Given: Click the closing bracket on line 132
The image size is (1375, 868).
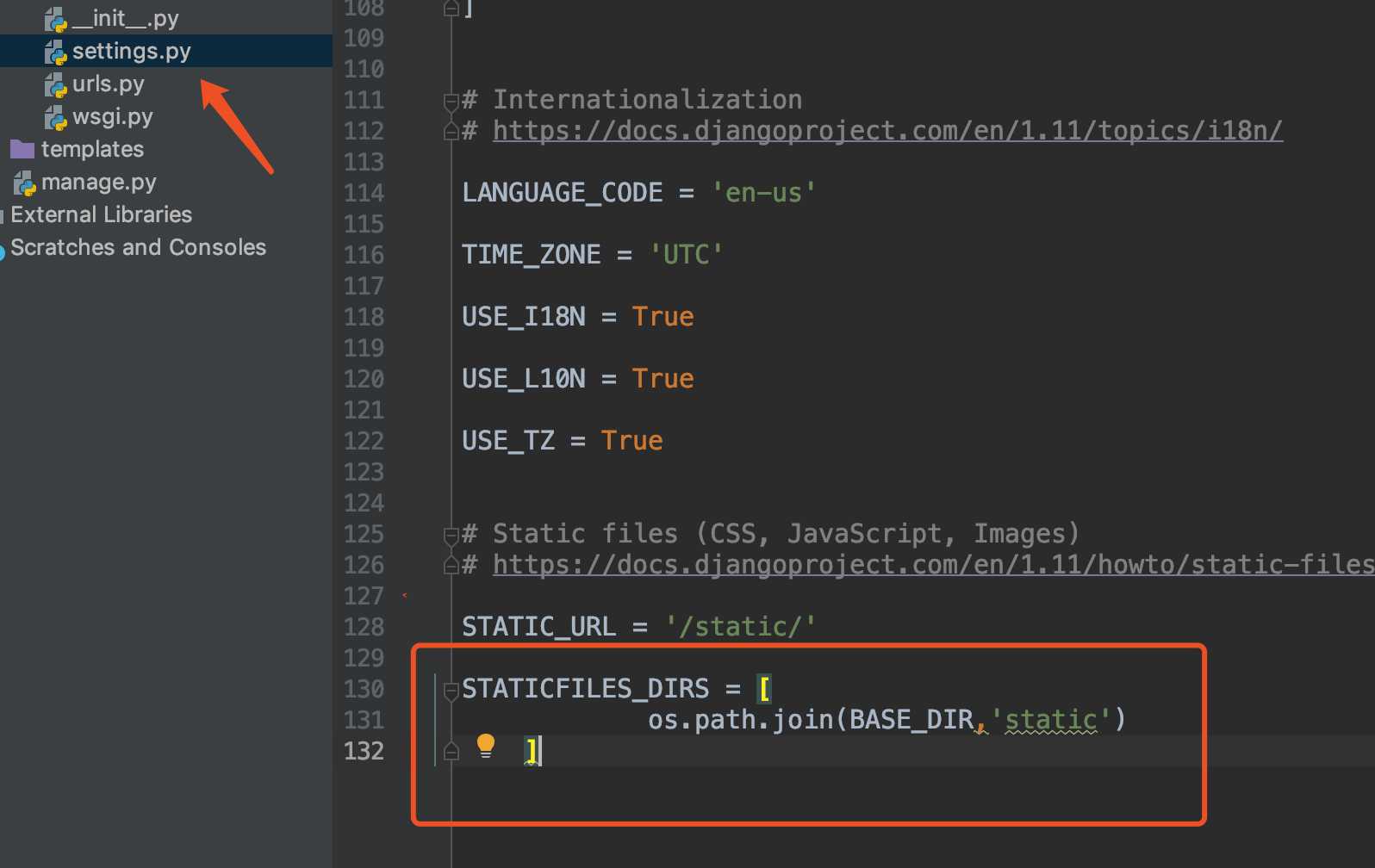Looking at the screenshot, I should [532, 751].
